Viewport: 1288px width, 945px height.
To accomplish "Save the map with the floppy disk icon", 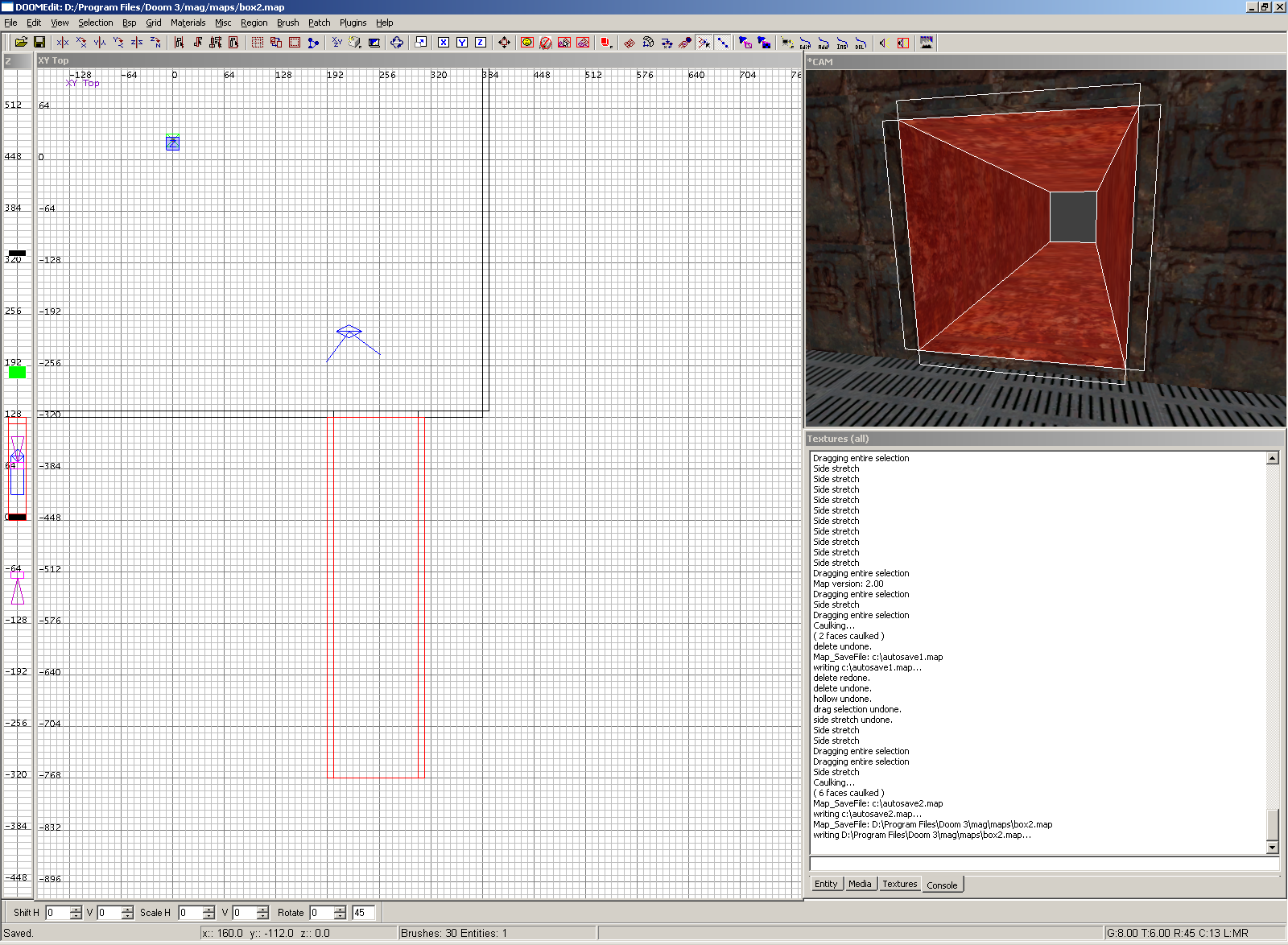I will 39,43.
